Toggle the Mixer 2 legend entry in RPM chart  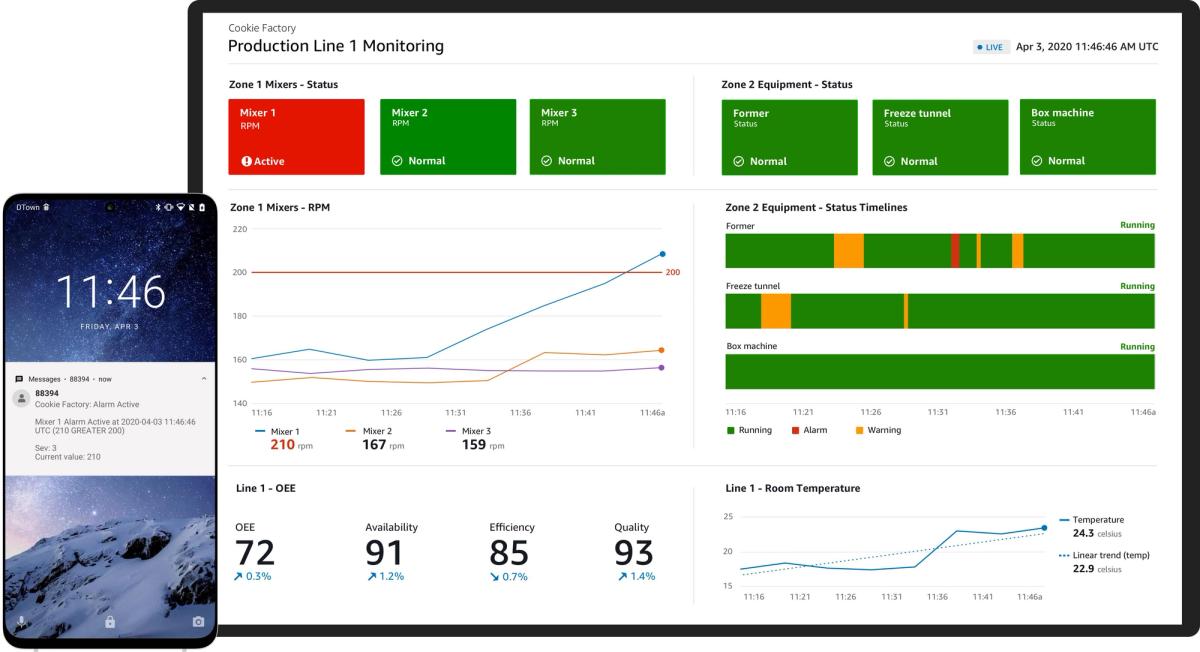click(369, 431)
